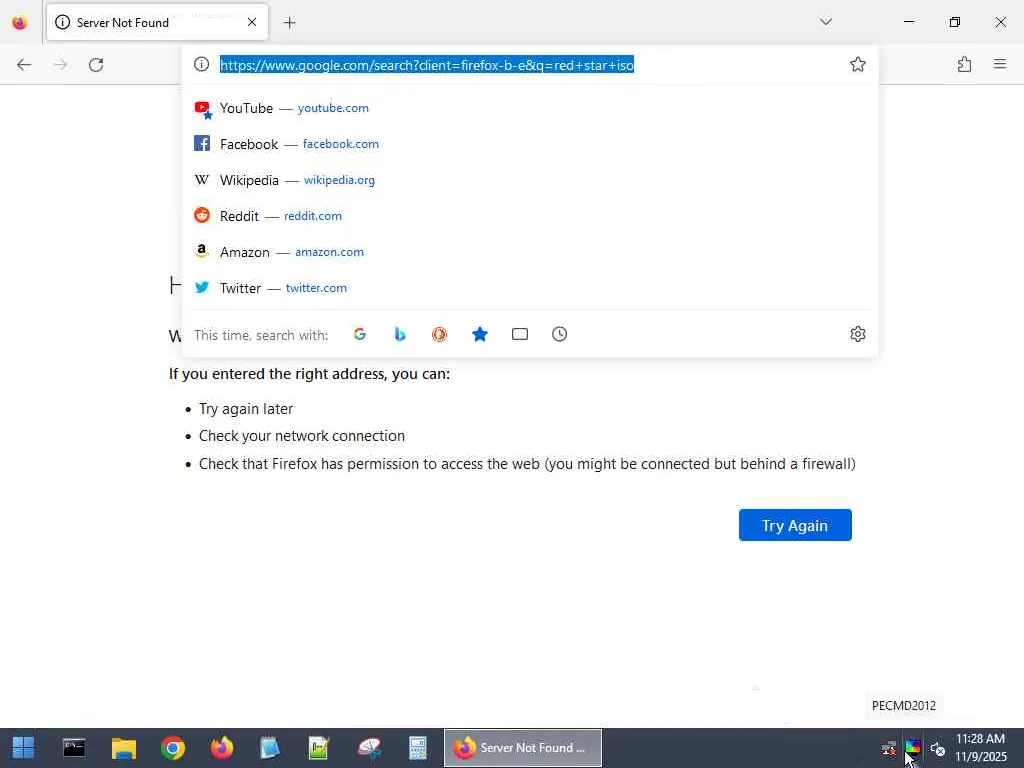Image resolution: width=1024 pixels, height=768 pixels.
Task: Open the Calculator from the taskbar
Action: (x=418, y=748)
